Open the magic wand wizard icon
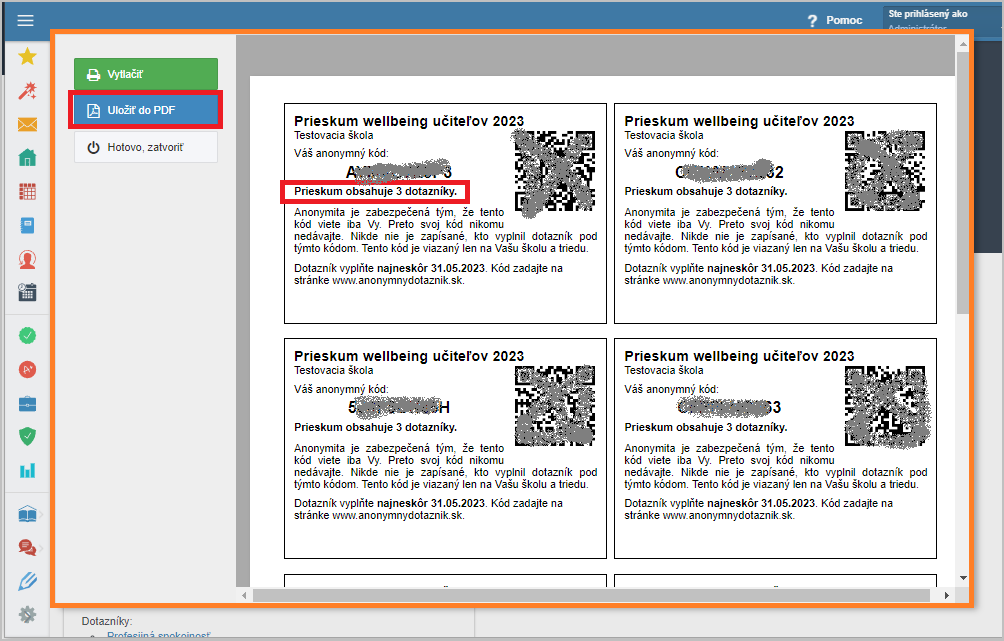This screenshot has height=641, width=1004. click(x=27, y=90)
